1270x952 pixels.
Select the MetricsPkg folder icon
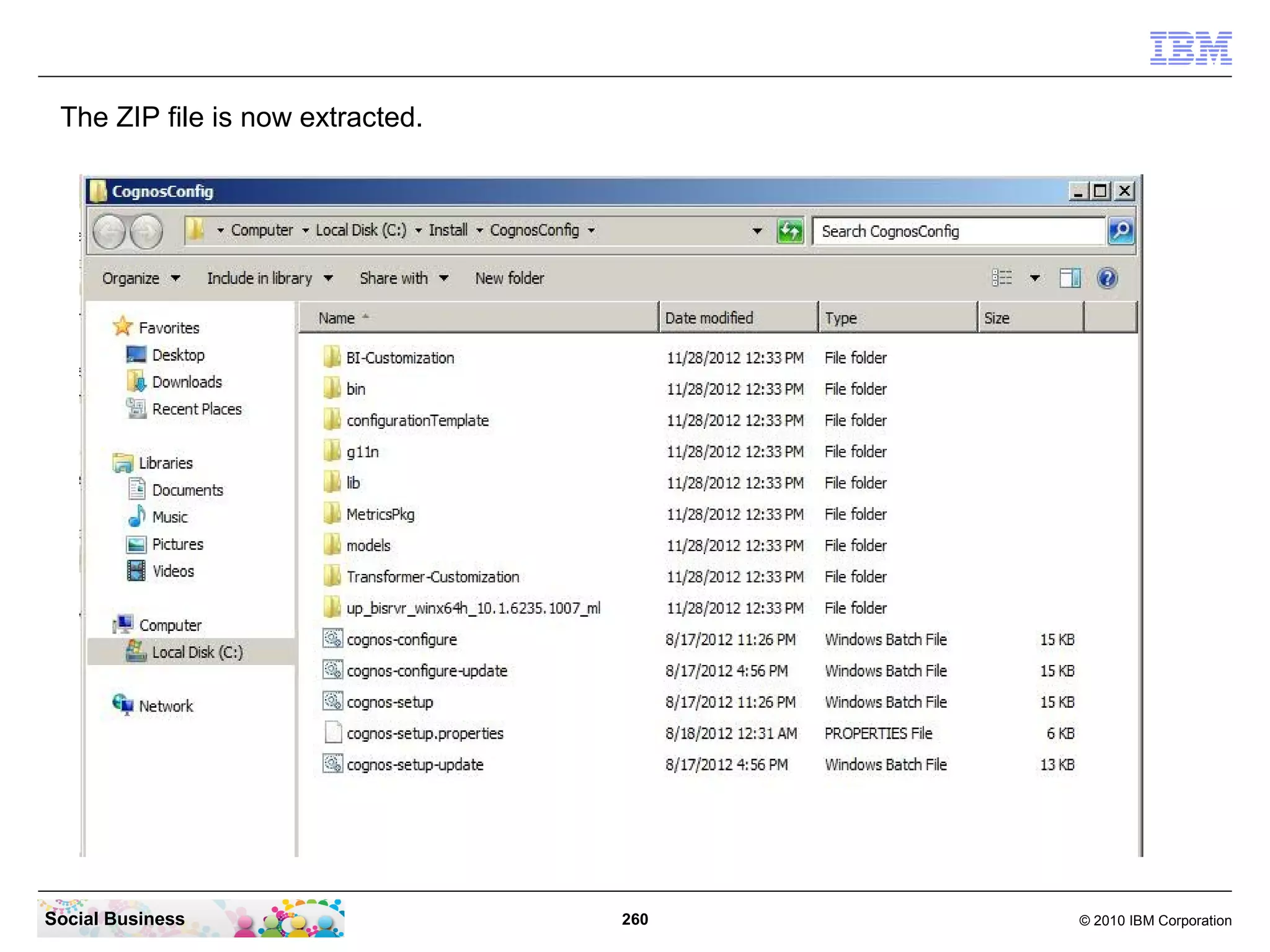332,514
